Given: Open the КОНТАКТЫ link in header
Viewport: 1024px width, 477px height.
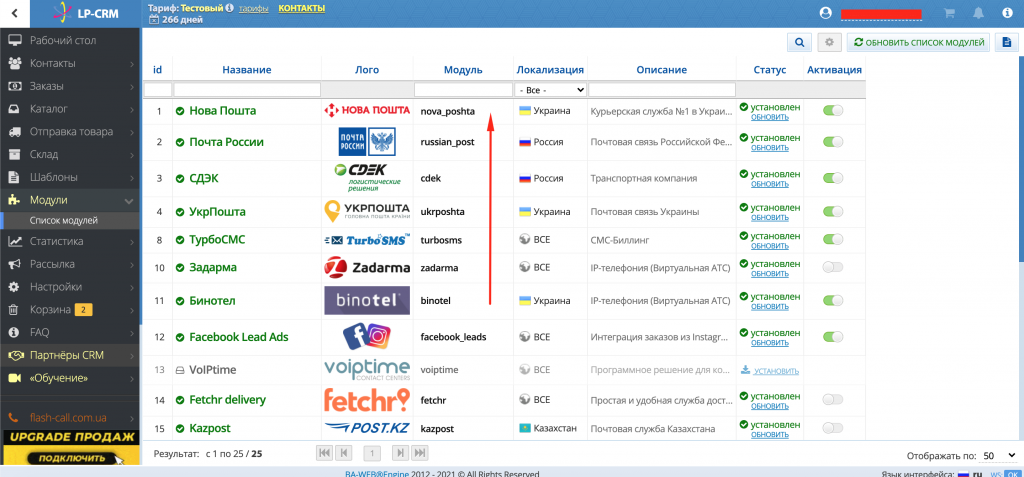Looking at the screenshot, I should click(301, 8).
